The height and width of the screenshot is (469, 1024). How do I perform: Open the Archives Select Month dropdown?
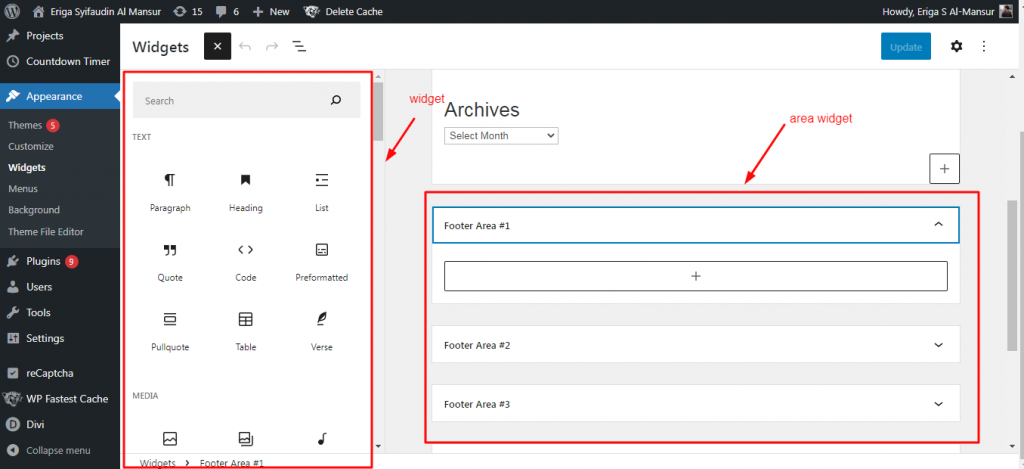[501, 136]
